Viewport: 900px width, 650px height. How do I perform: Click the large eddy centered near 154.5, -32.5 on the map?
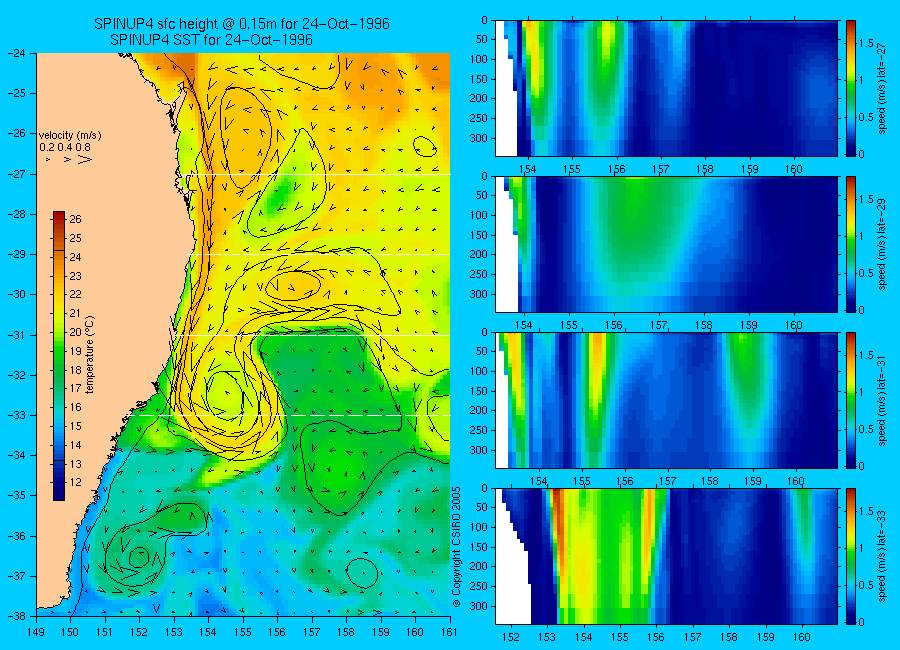tap(227, 396)
